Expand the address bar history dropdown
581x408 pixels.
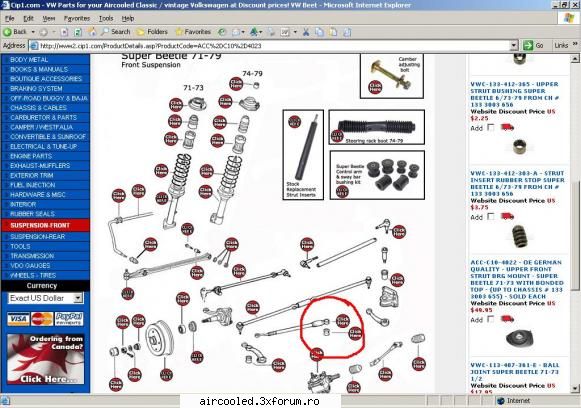pos(514,46)
